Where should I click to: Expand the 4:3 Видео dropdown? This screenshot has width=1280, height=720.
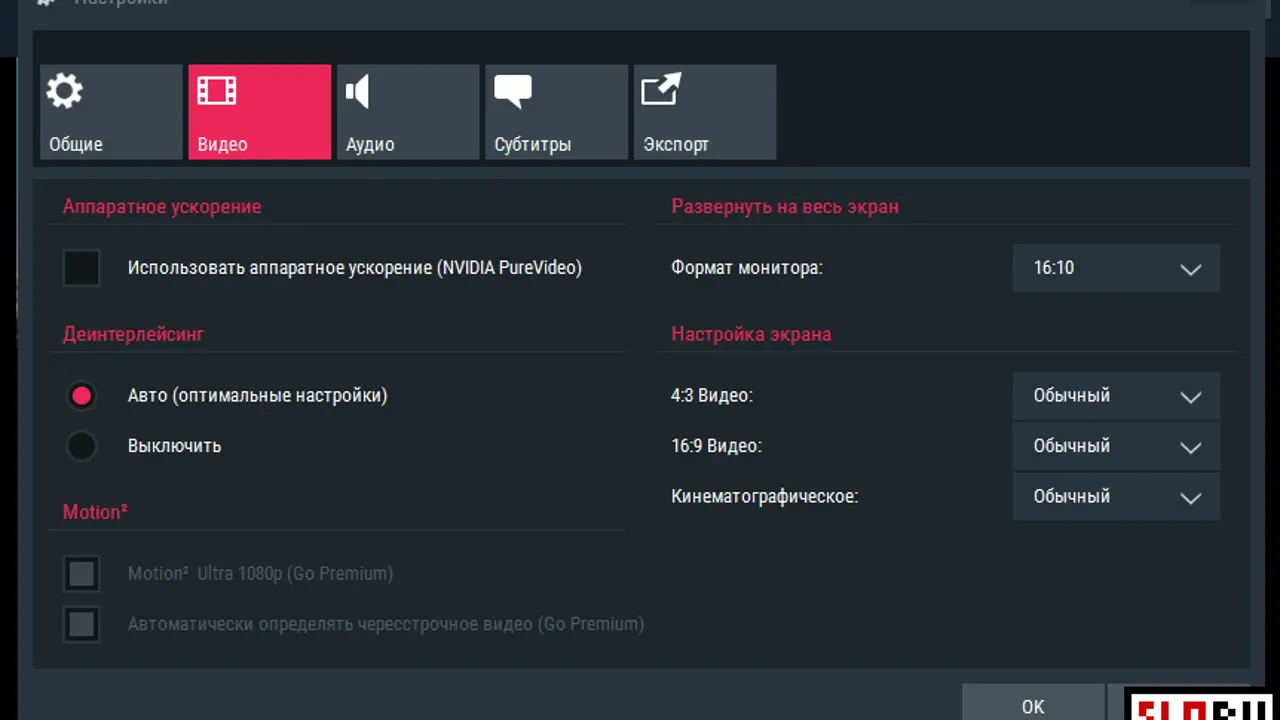tap(1116, 396)
